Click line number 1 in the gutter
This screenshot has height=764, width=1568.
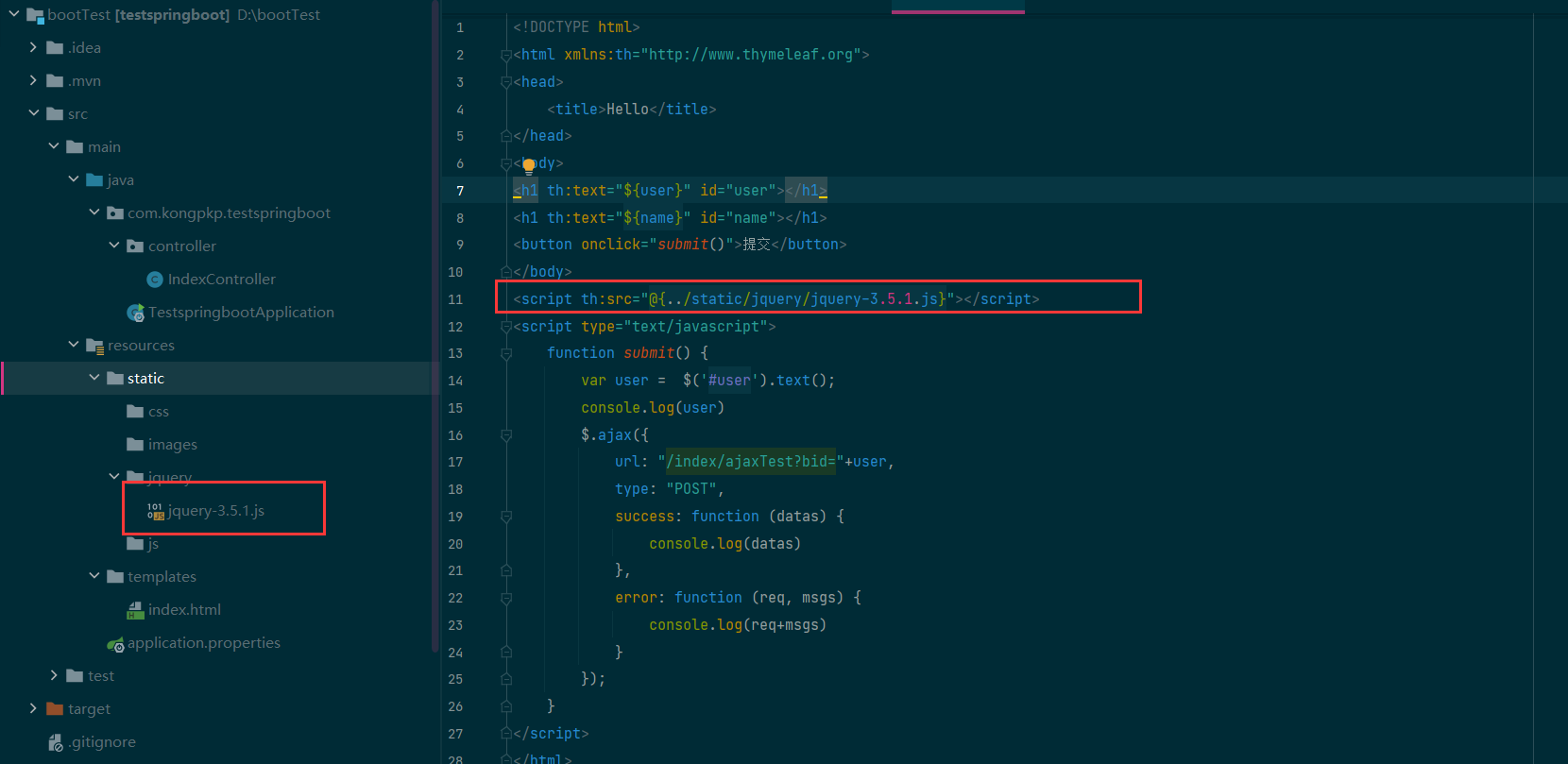[460, 28]
